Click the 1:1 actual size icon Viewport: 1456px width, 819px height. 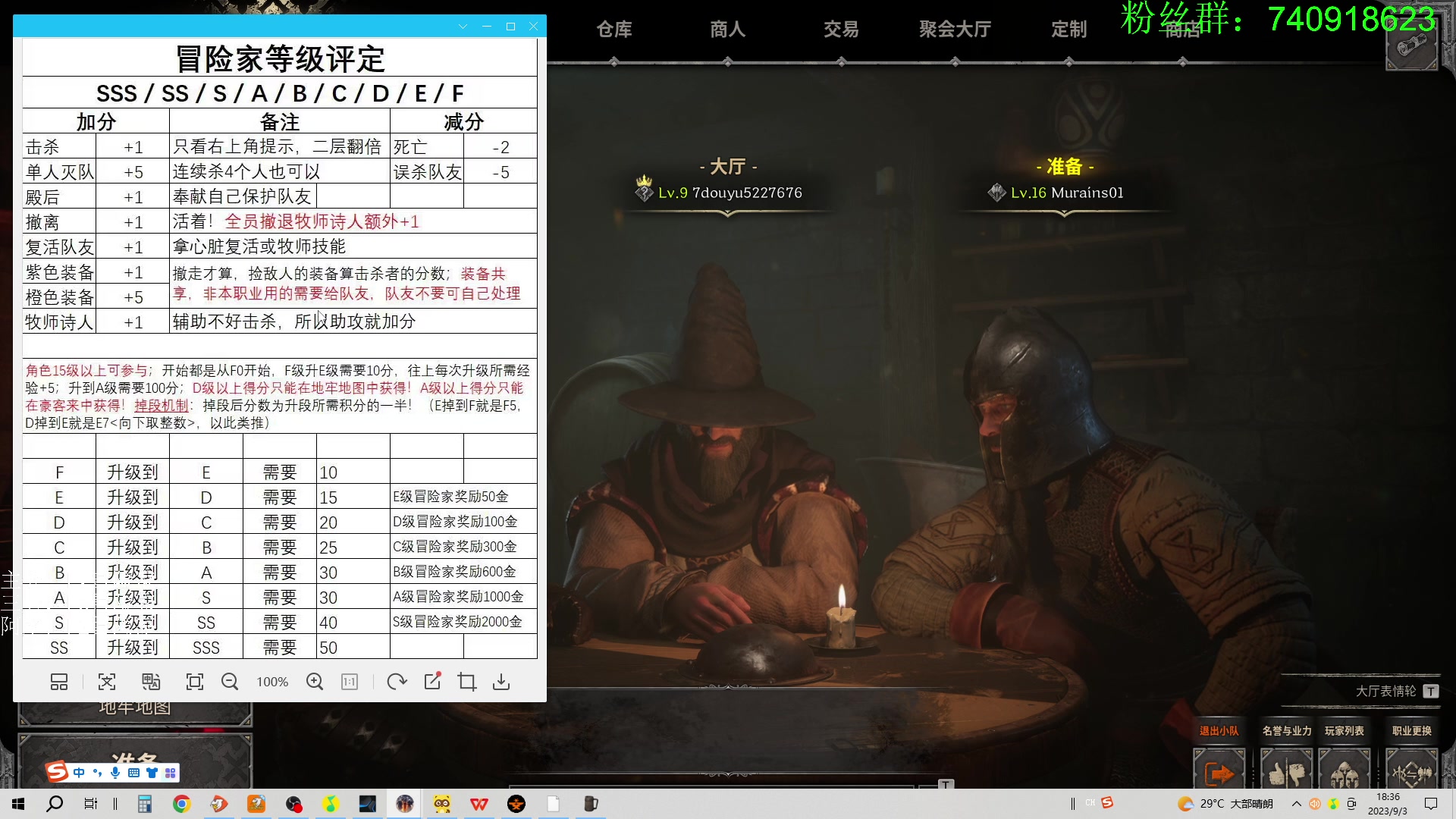click(350, 682)
